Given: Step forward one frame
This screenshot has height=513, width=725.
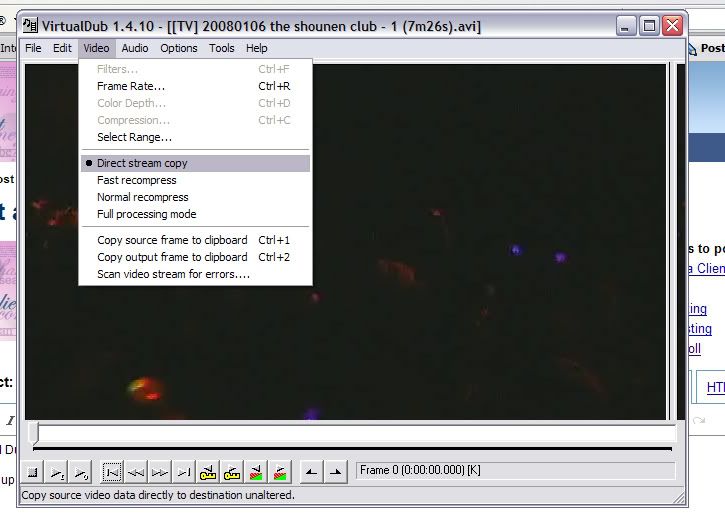Looking at the screenshot, I should click(160, 472).
